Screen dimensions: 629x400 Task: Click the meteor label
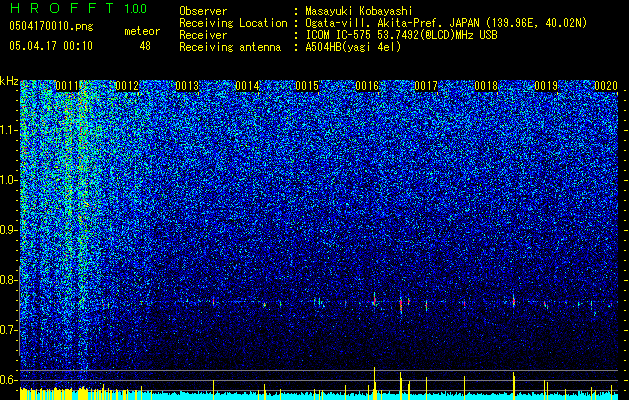(142, 31)
